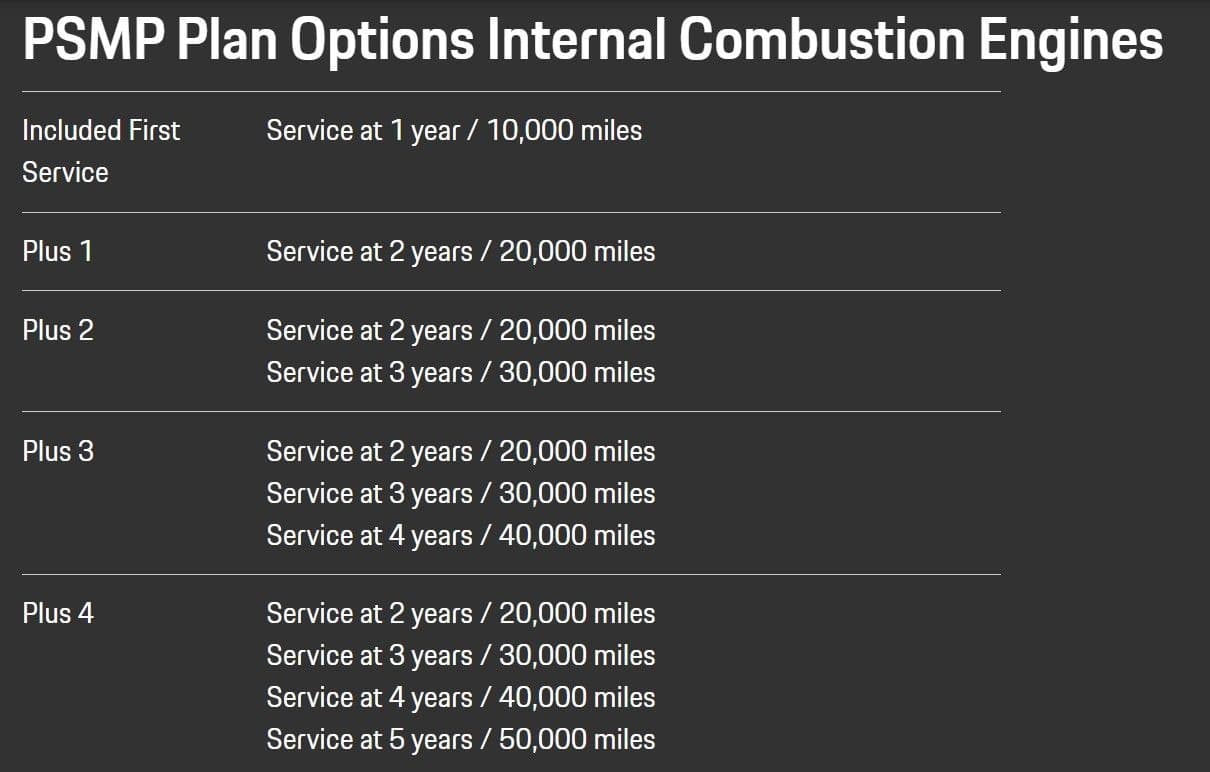1210x772 pixels.
Task: Click Plus 3's 3 years service line
Action: 460,494
